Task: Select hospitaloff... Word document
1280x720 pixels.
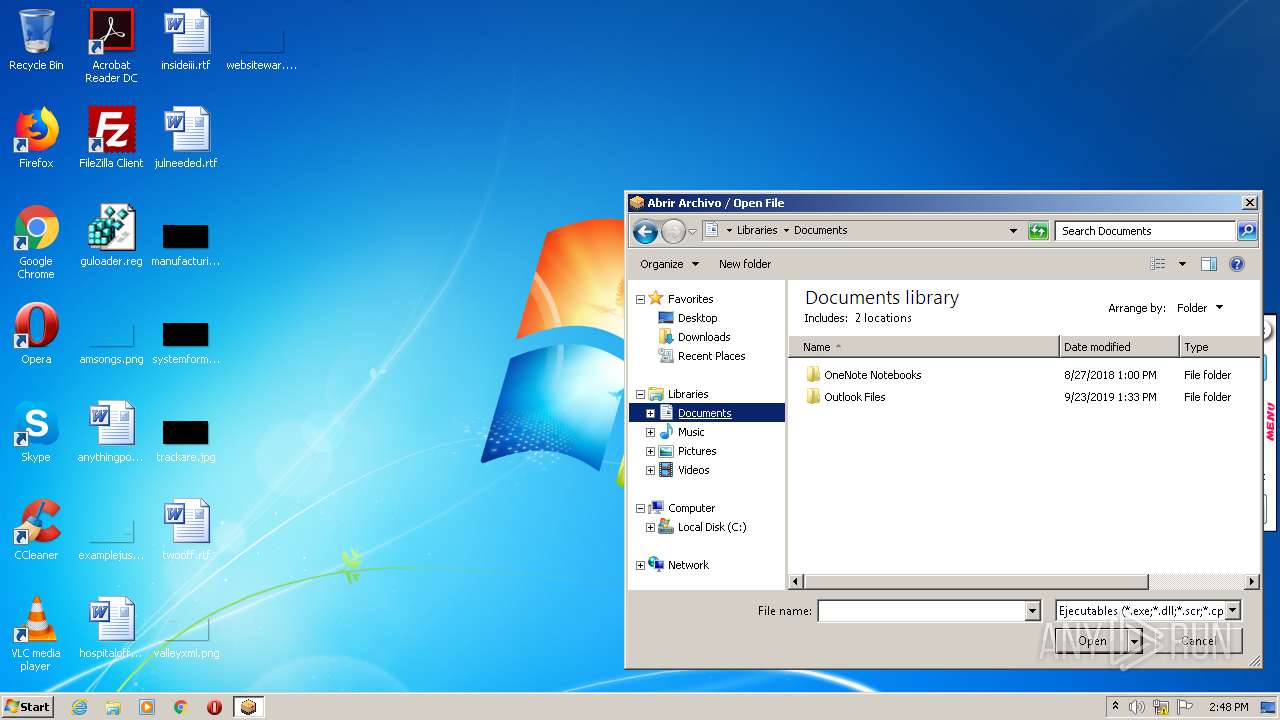Action: coord(111,628)
